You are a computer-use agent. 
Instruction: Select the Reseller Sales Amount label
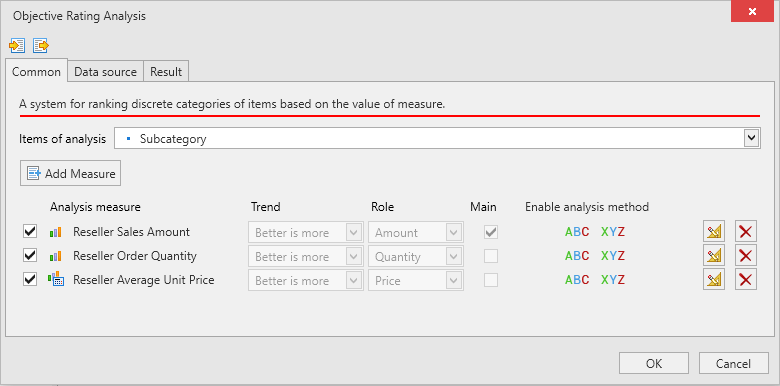131,231
